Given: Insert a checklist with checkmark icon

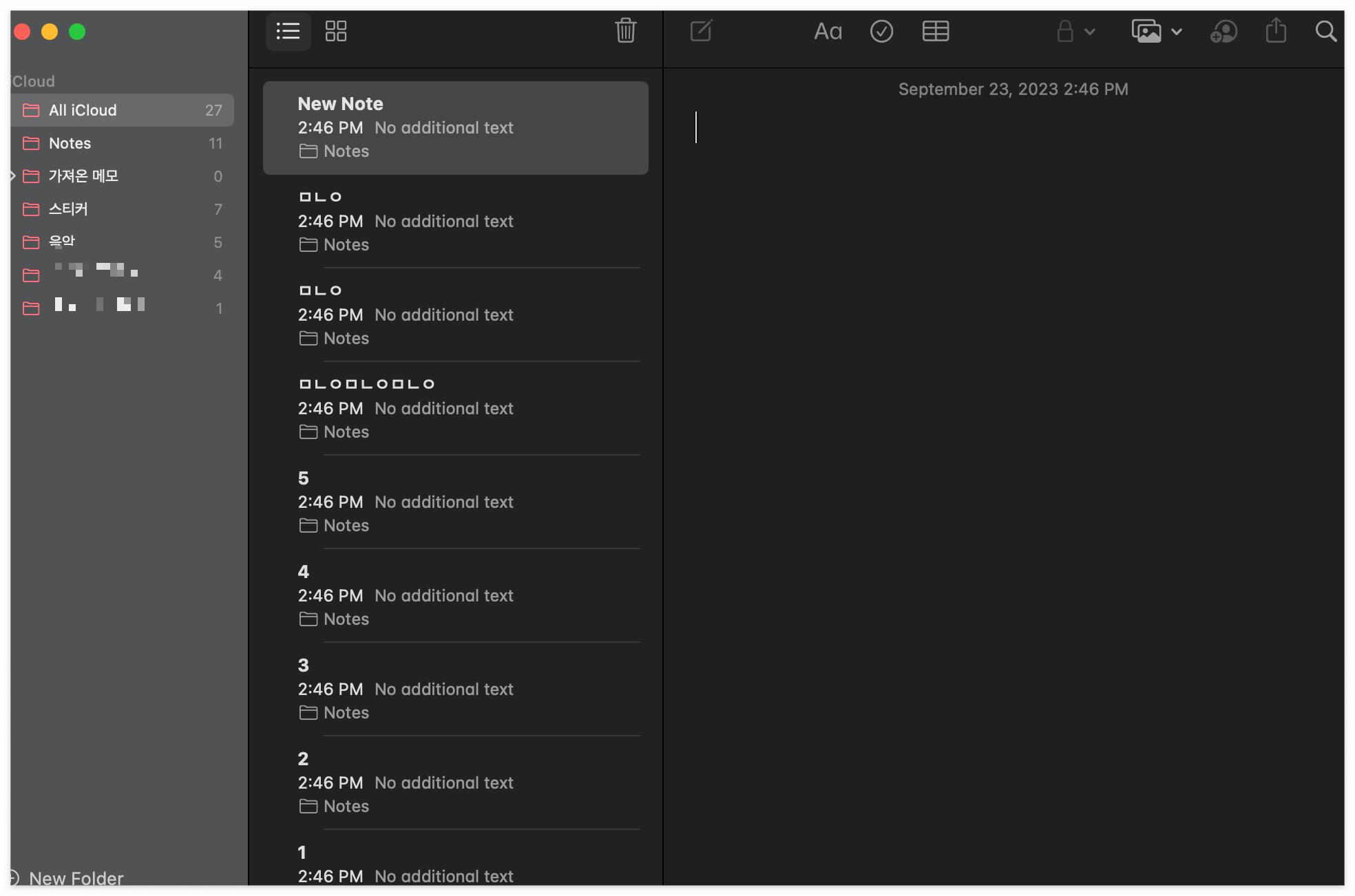Looking at the screenshot, I should (x=881, y=31).
